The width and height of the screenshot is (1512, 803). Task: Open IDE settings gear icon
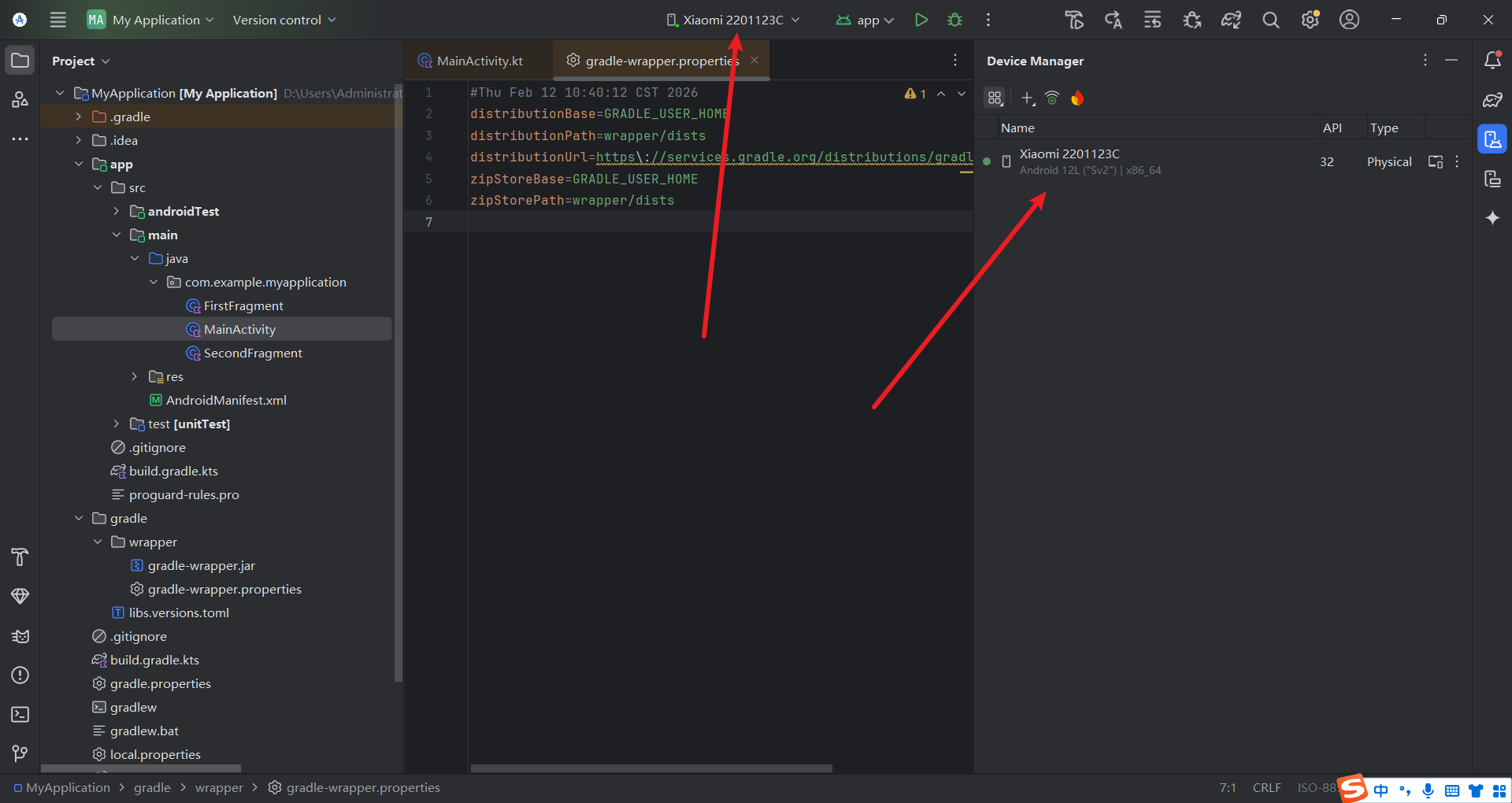[x=1310, y=20]
